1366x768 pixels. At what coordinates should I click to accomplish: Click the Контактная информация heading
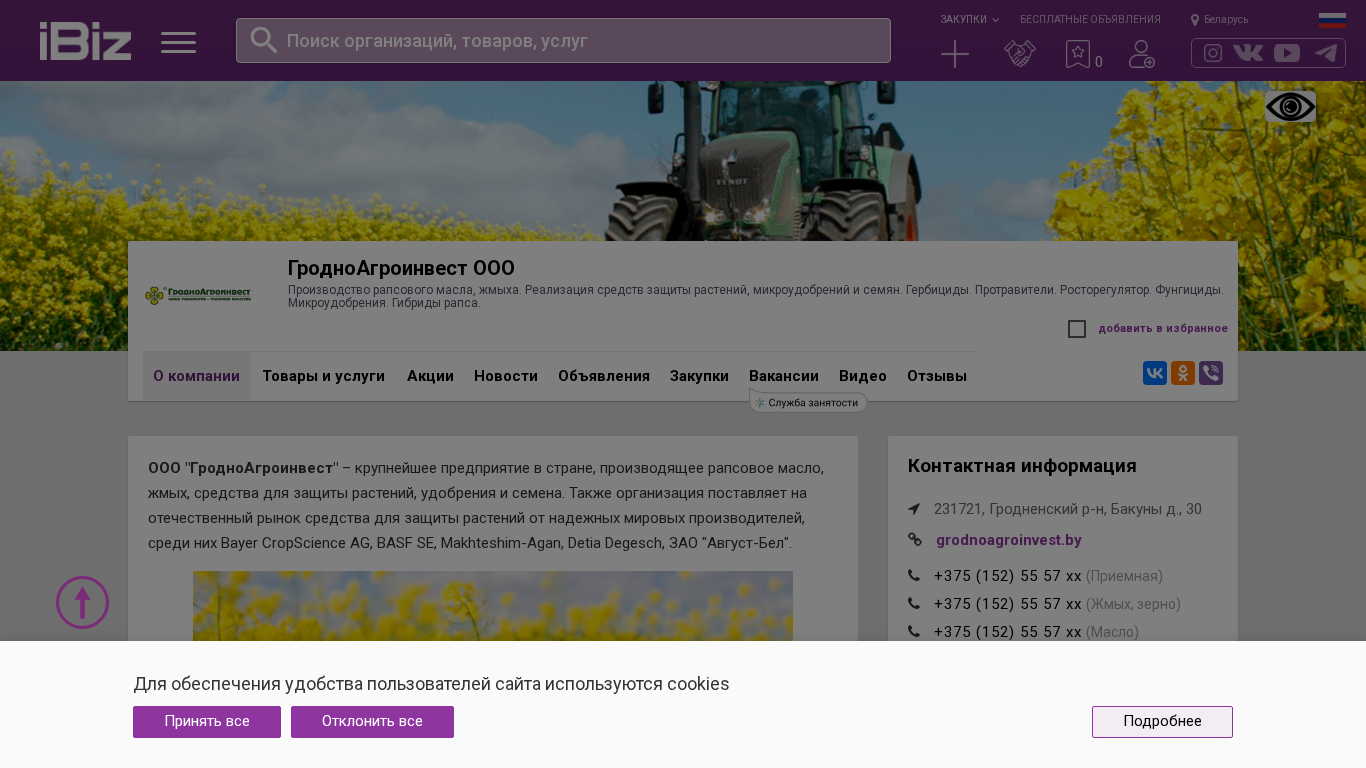tap(1022, 466)
